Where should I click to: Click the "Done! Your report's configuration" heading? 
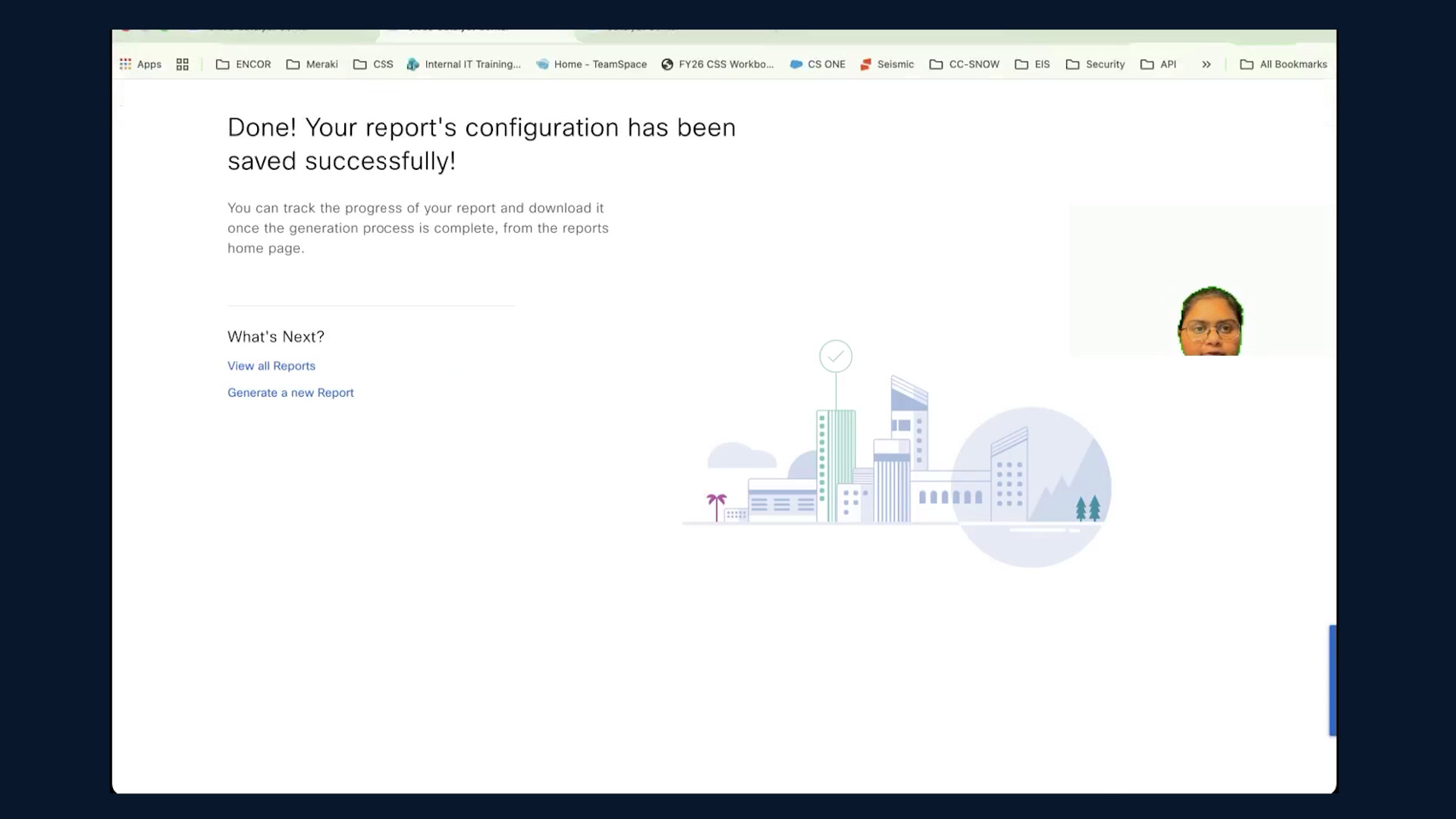482,144
